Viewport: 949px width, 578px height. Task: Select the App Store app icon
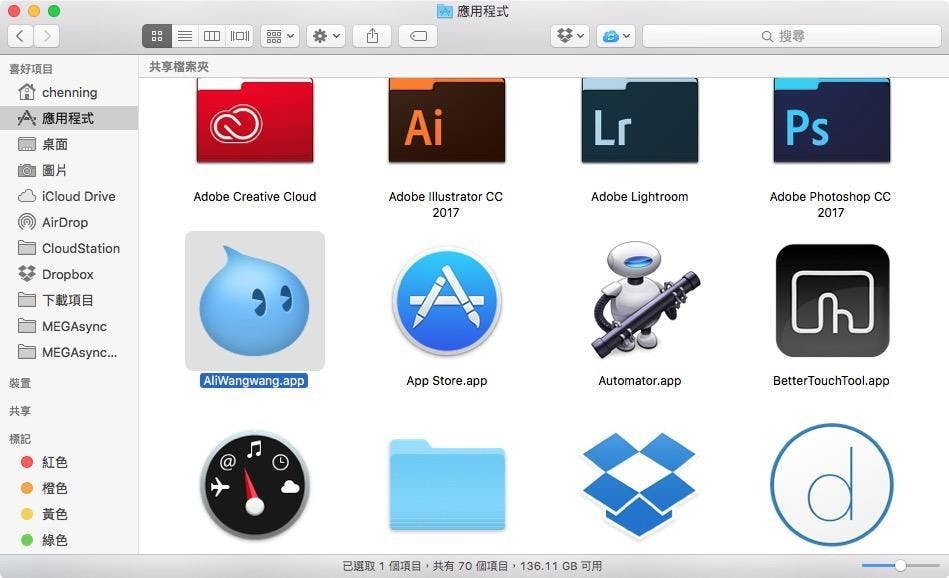pos(447,301)
